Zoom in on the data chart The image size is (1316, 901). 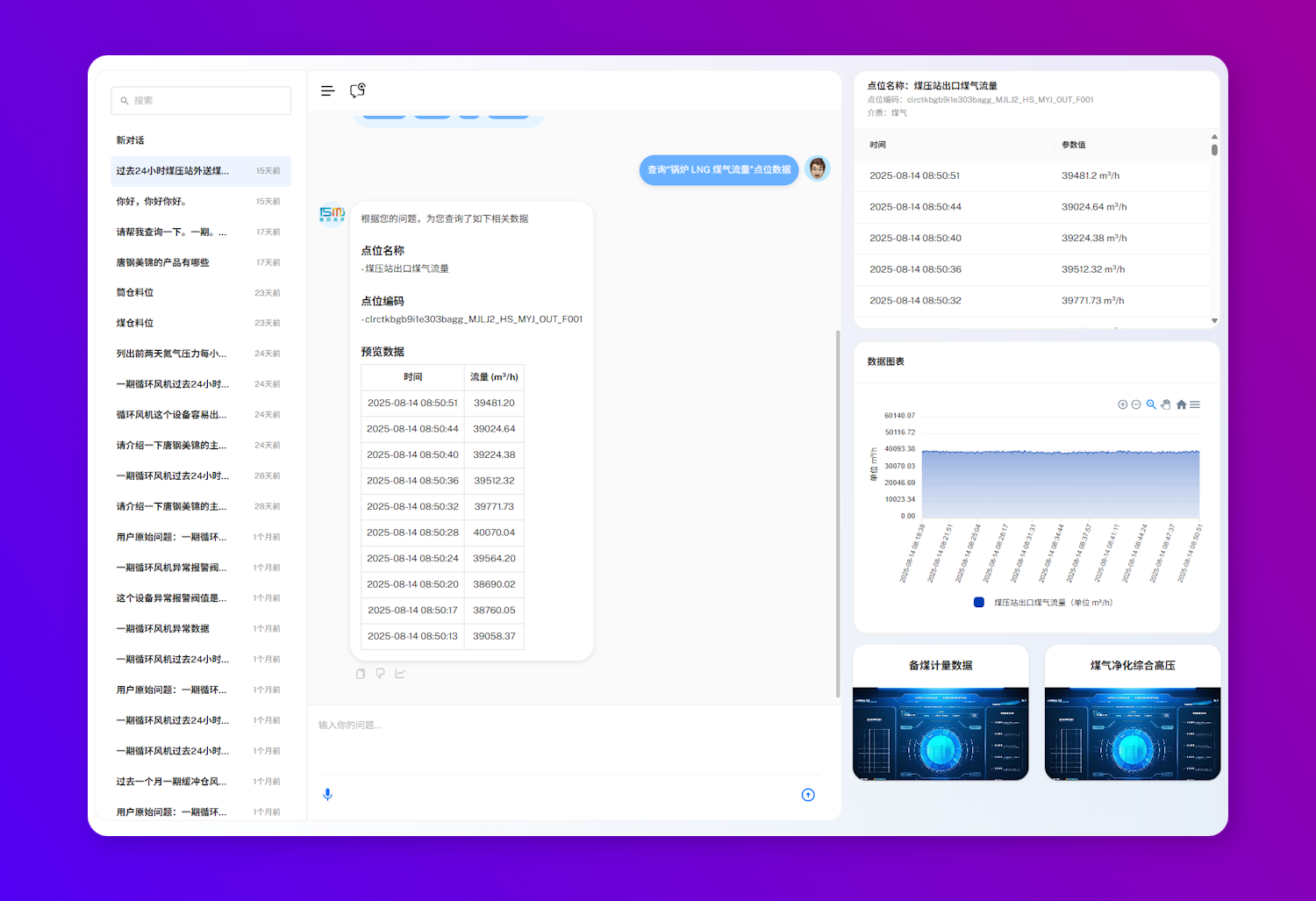(1122, 404)
